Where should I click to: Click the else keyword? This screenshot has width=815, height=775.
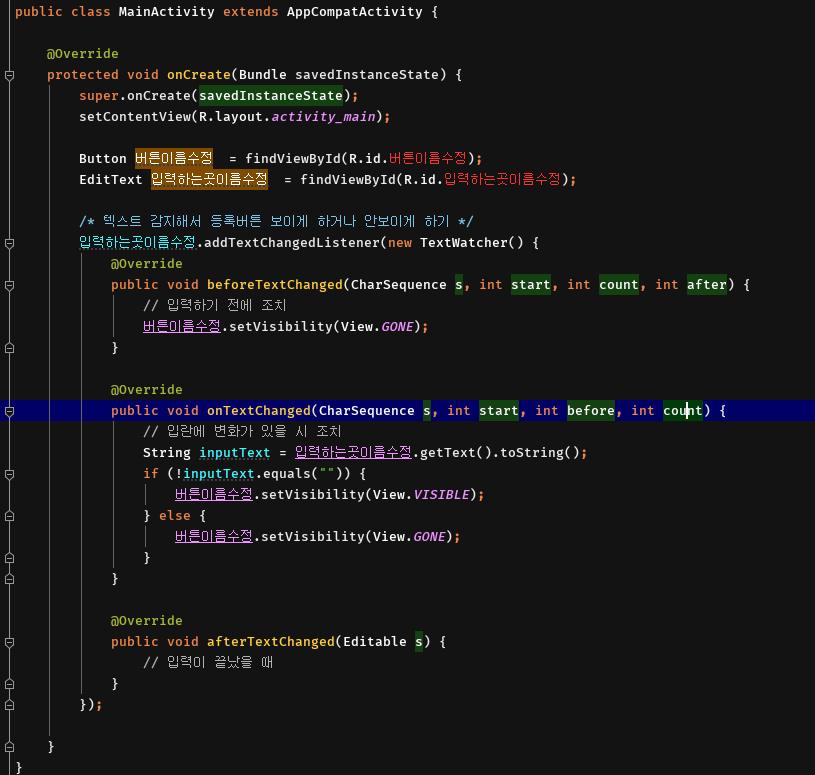coord(175,516)
